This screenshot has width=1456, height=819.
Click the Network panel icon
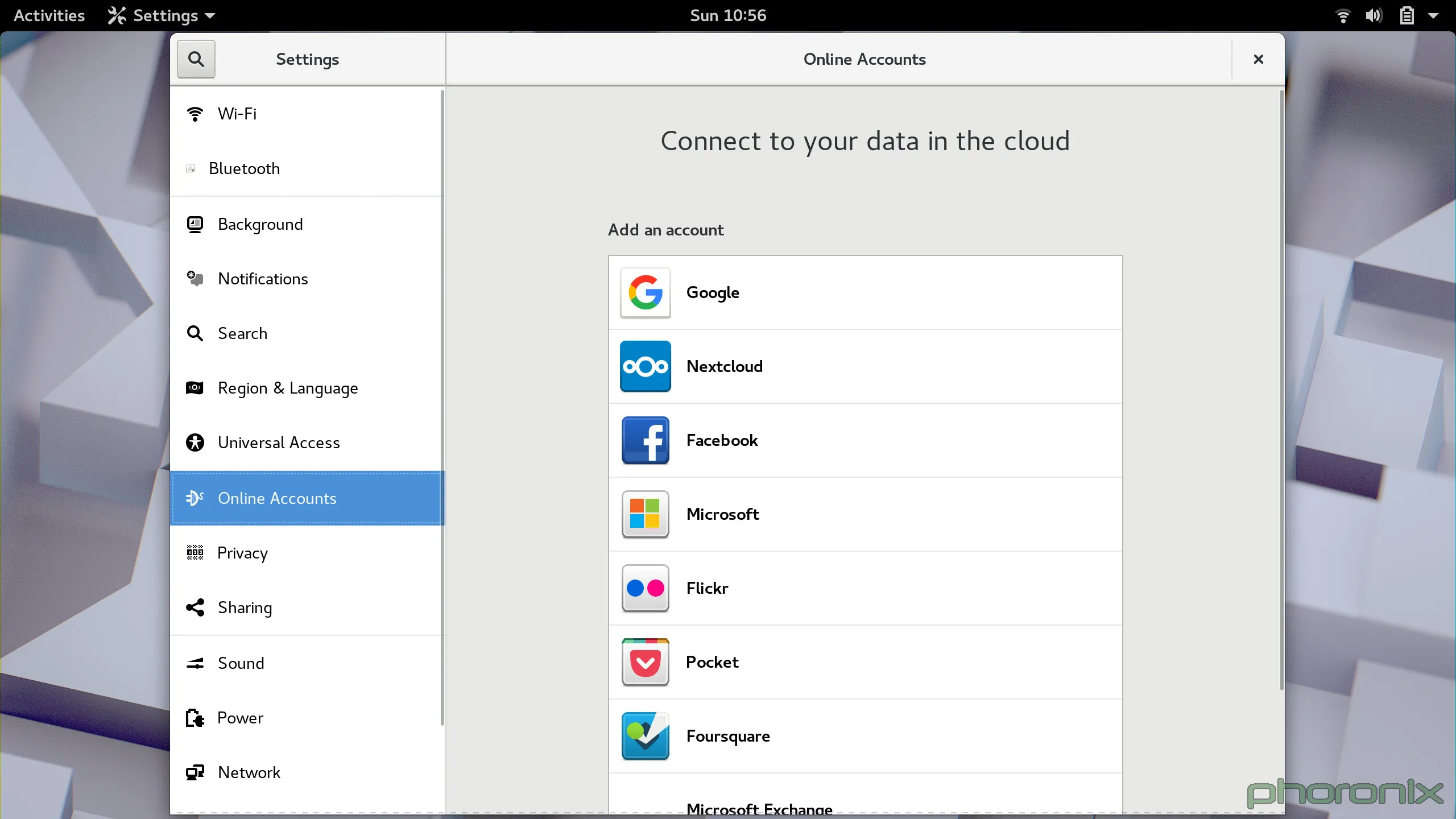[x=195, y=772]
